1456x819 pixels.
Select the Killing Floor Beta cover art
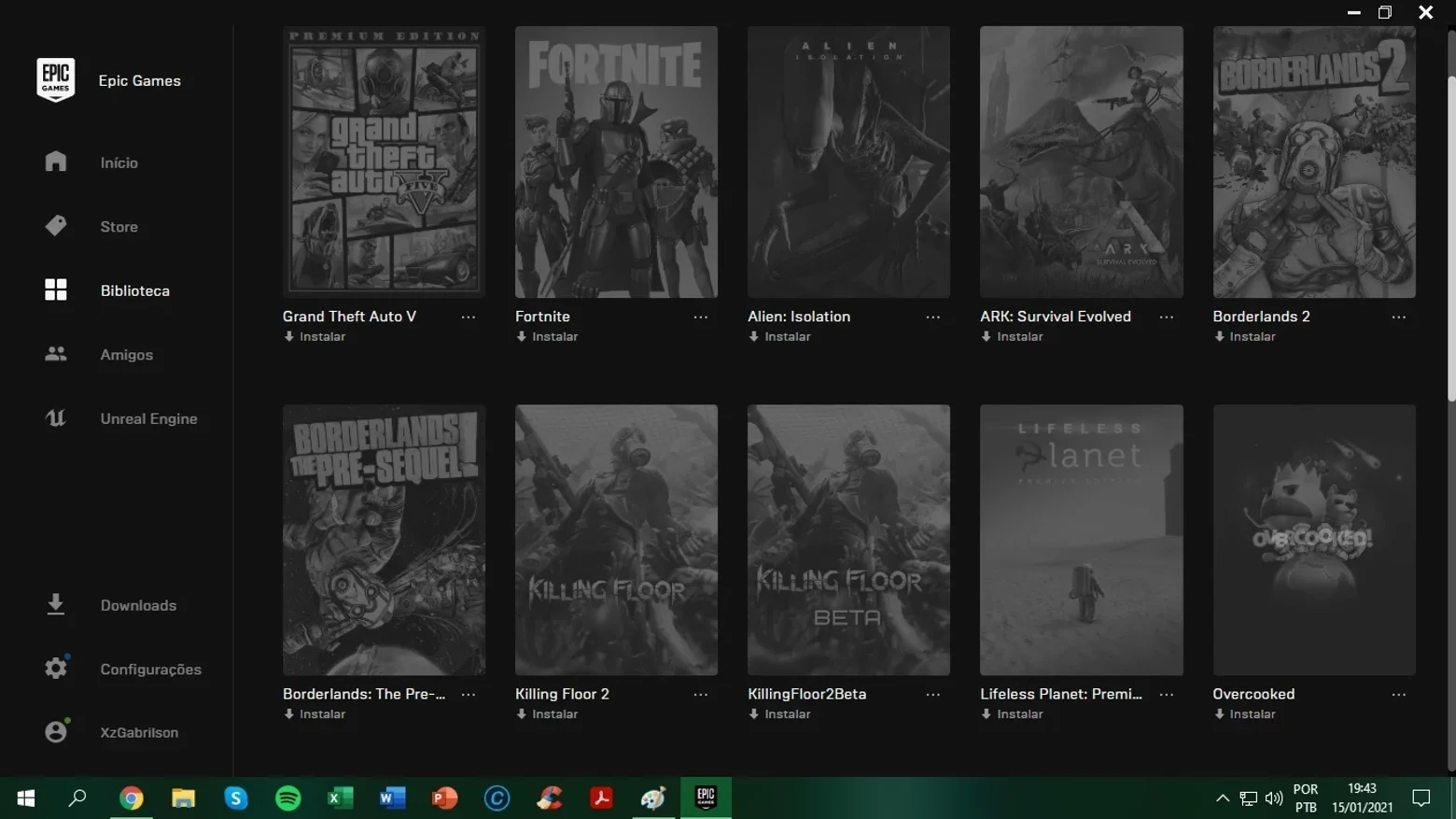coord(848,540)
